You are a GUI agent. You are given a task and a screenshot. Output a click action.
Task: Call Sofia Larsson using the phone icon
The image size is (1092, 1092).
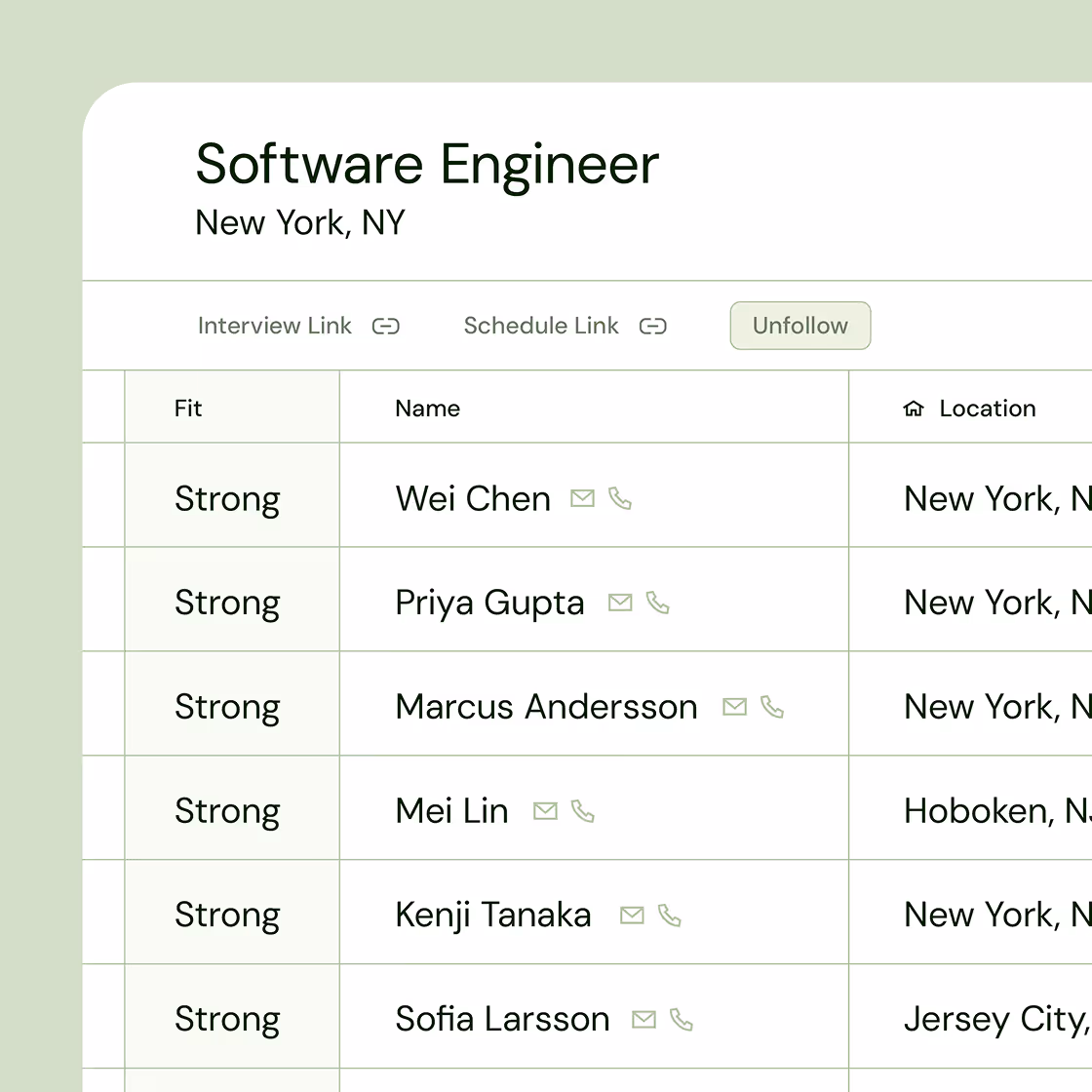click(682, 1019)
